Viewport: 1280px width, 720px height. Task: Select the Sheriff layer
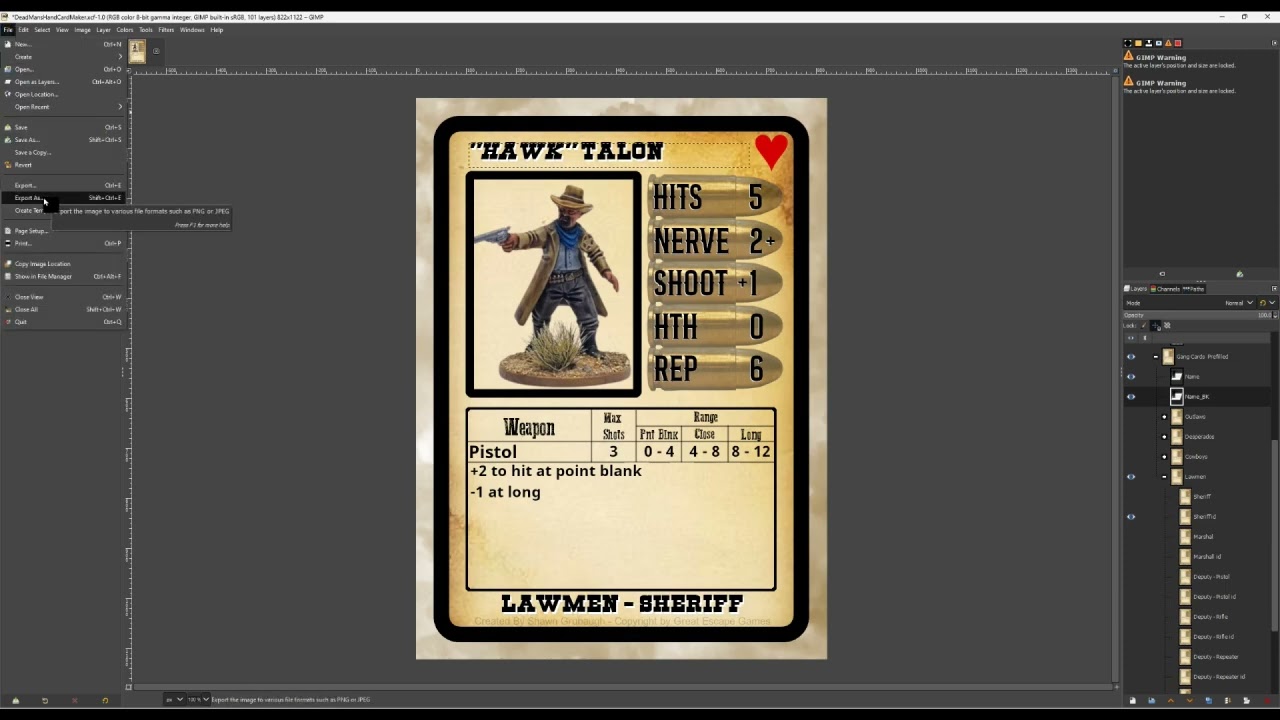[1202, 497]
